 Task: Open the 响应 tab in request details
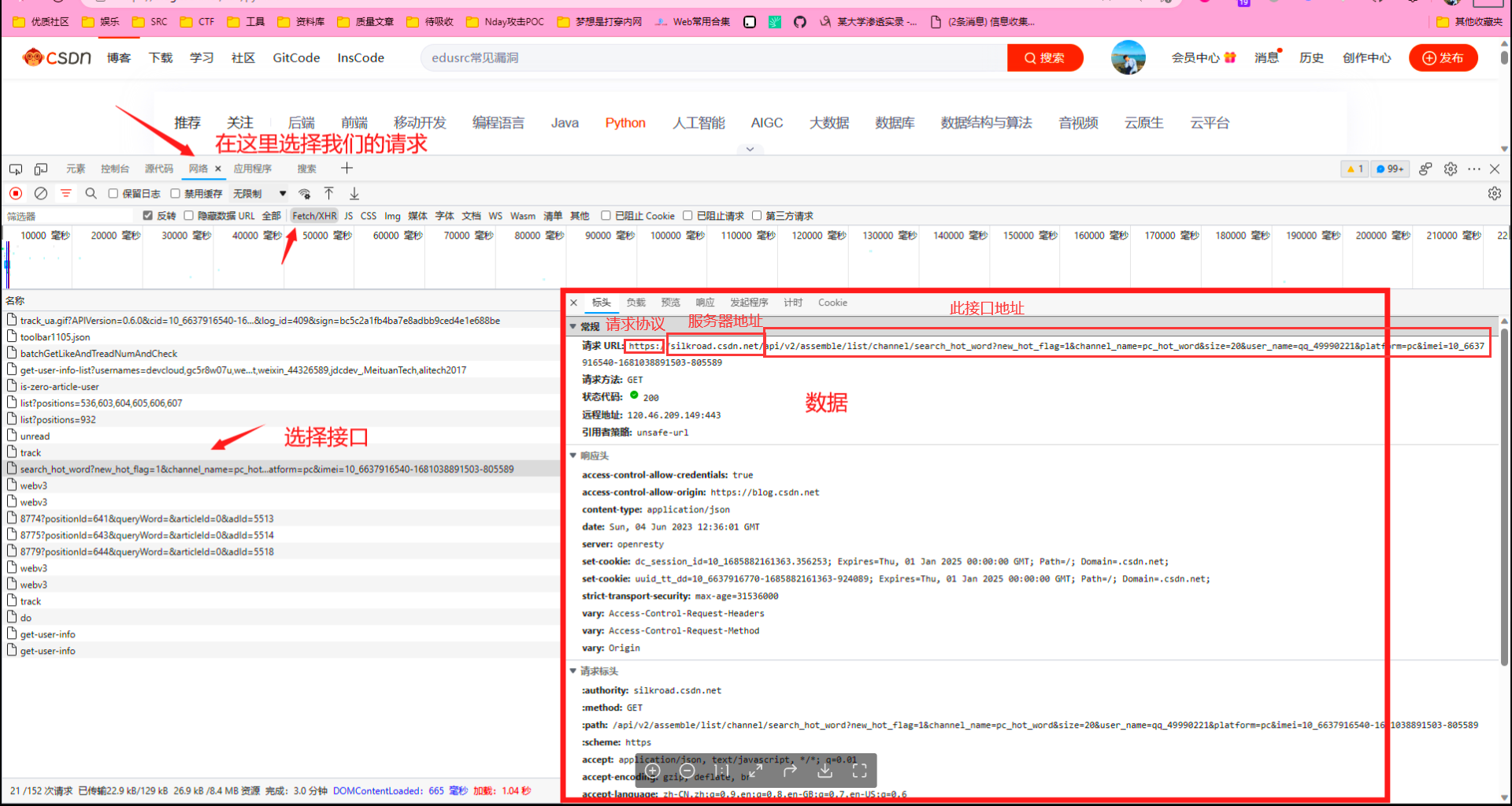tap(705, 303)
